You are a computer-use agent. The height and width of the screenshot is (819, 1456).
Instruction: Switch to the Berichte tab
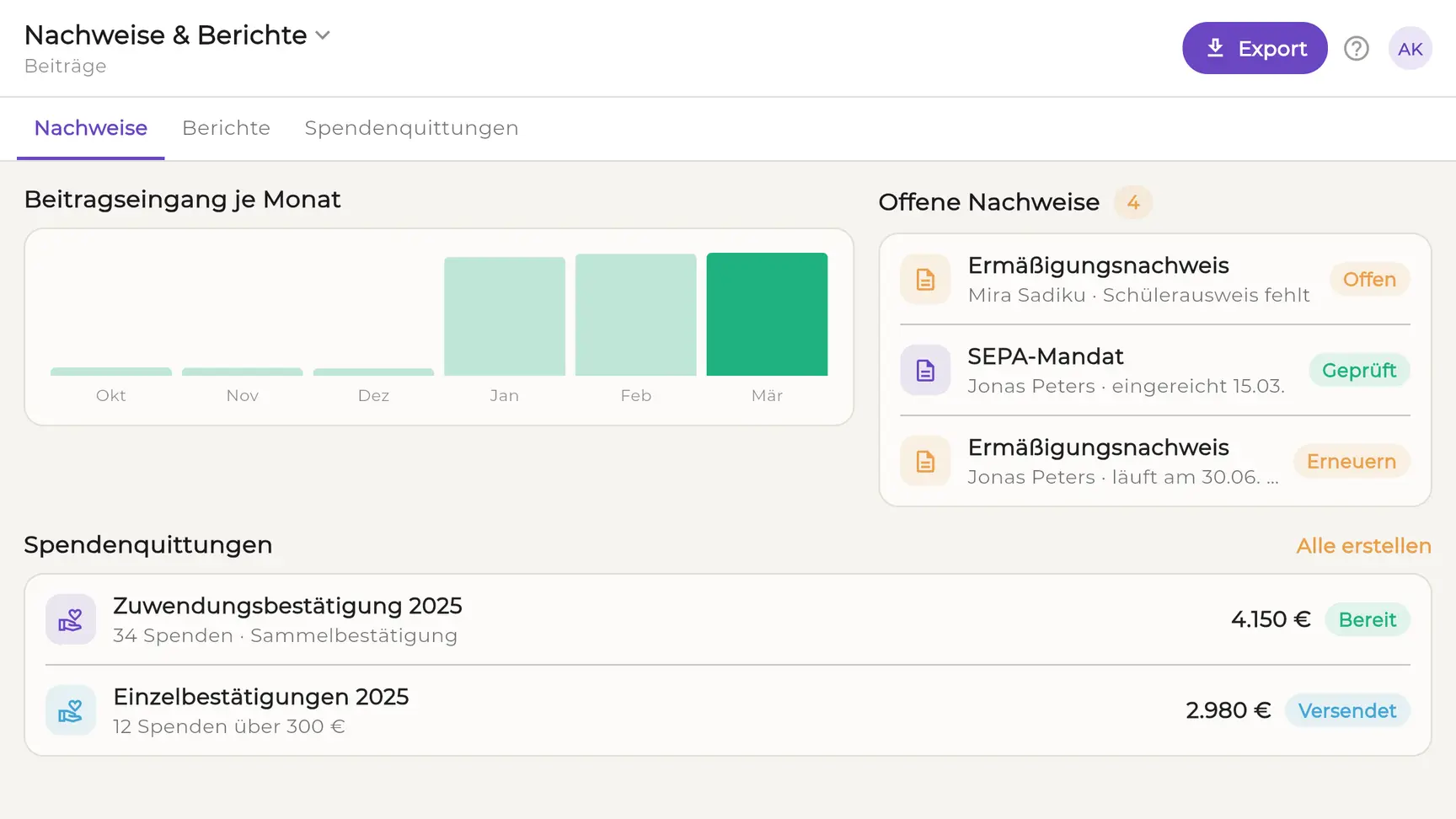[x=226, y=128]
